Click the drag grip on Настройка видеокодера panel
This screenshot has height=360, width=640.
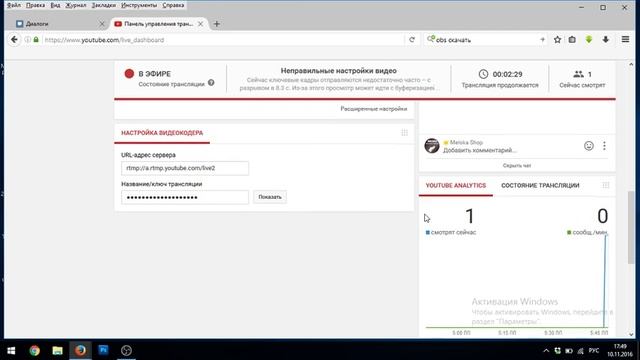coord(404,133)
